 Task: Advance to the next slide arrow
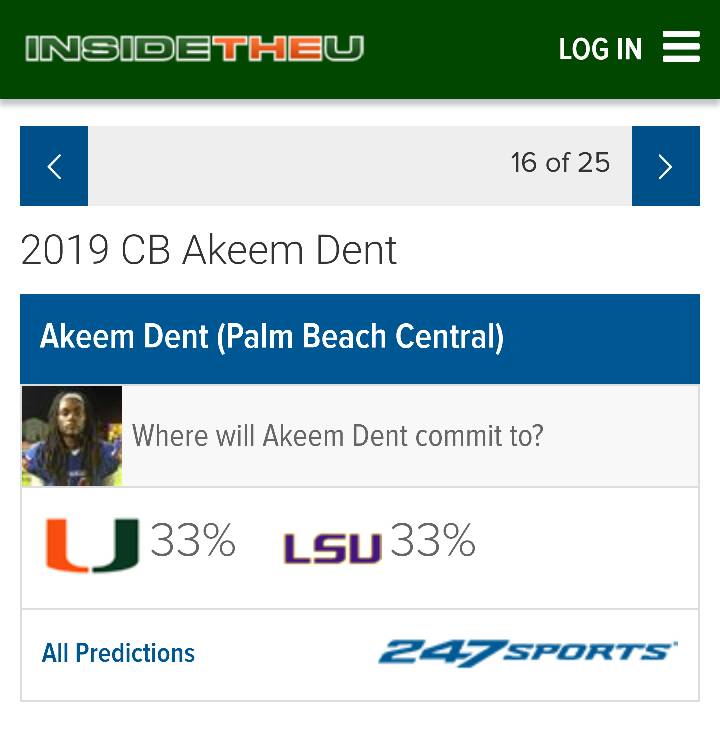[x=665, y=166]
